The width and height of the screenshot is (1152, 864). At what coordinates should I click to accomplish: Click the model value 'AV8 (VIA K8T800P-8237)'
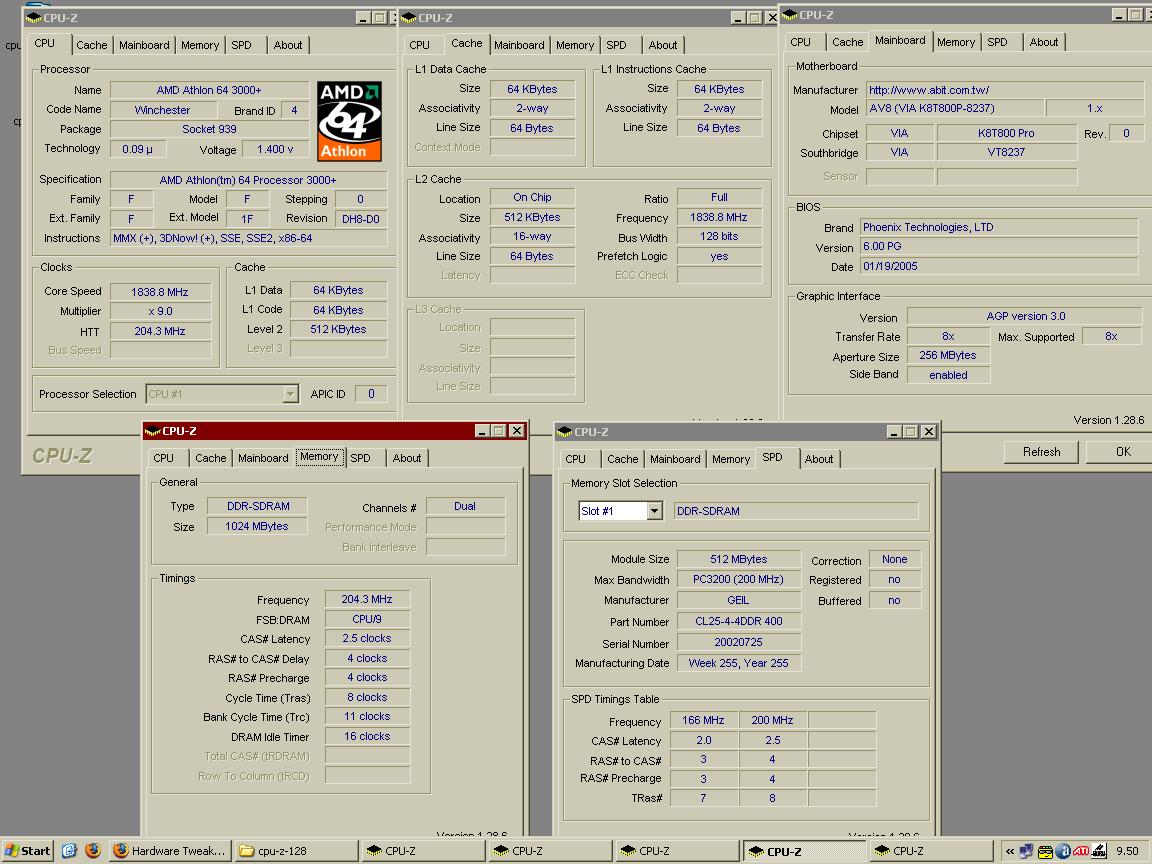point(955,109)
